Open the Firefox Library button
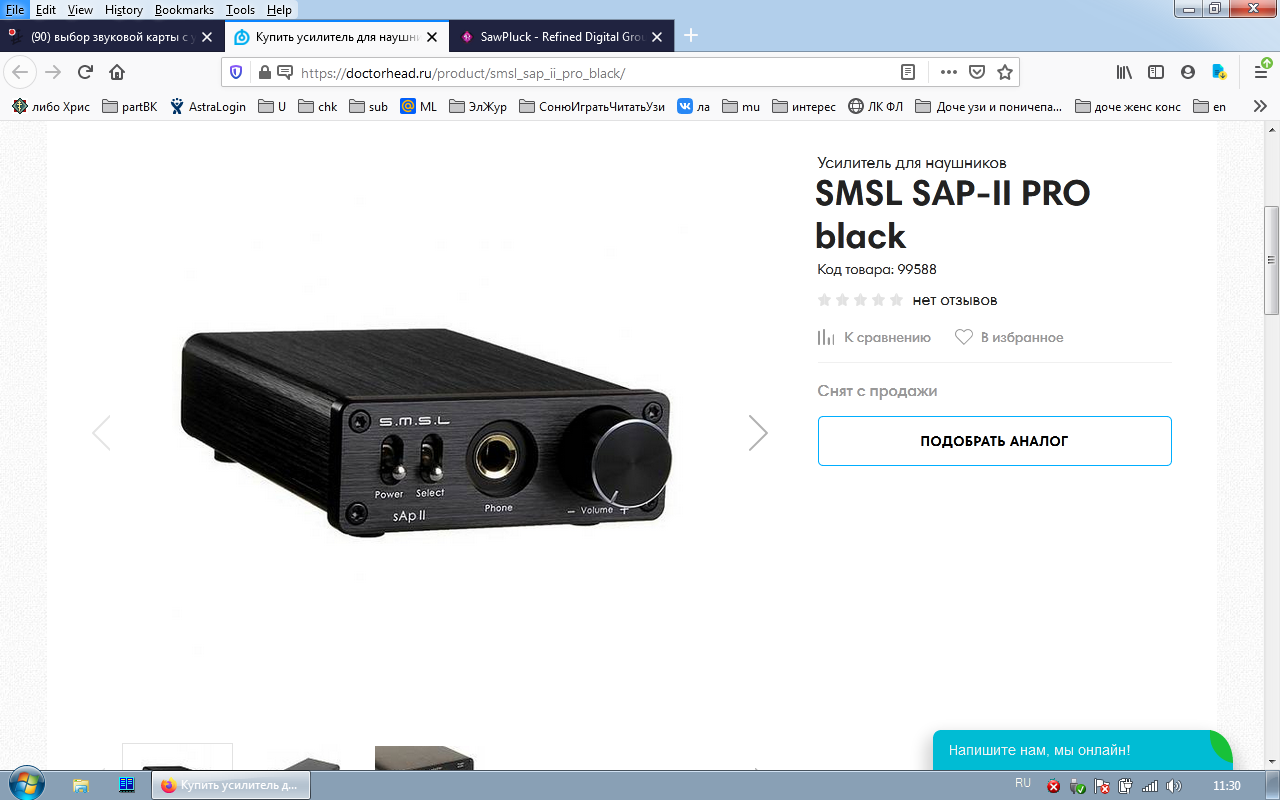The width and height of the screenshot is (1280, 800). [x=1124, y=72]
